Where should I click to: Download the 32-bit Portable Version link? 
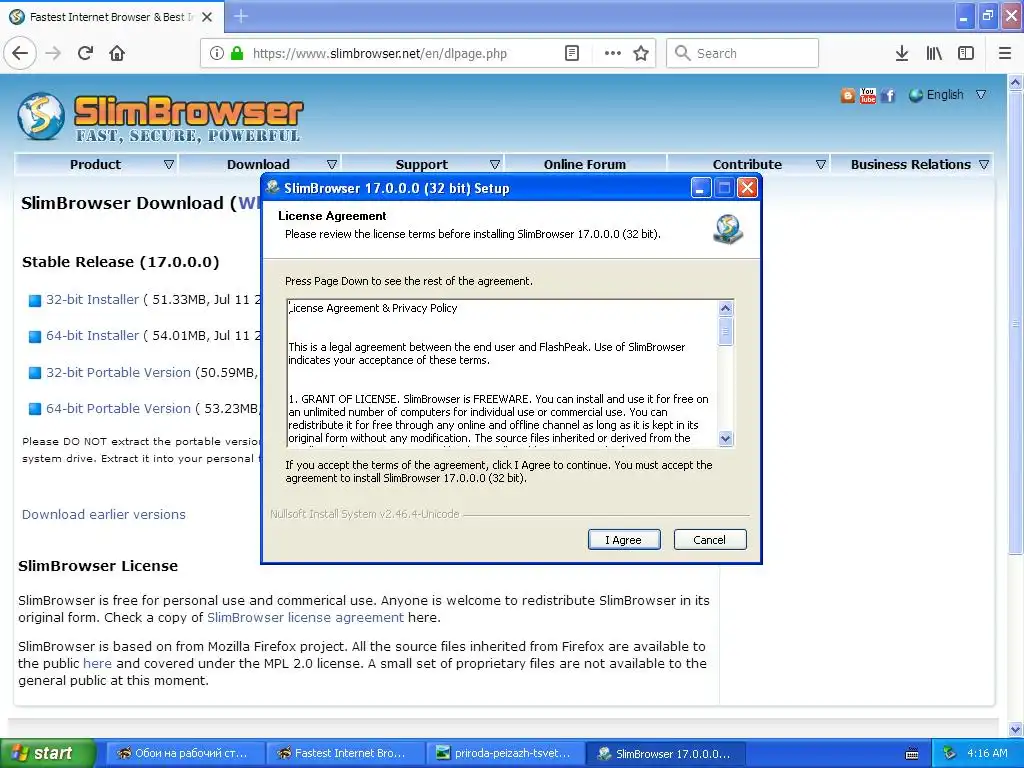[118, 372]
